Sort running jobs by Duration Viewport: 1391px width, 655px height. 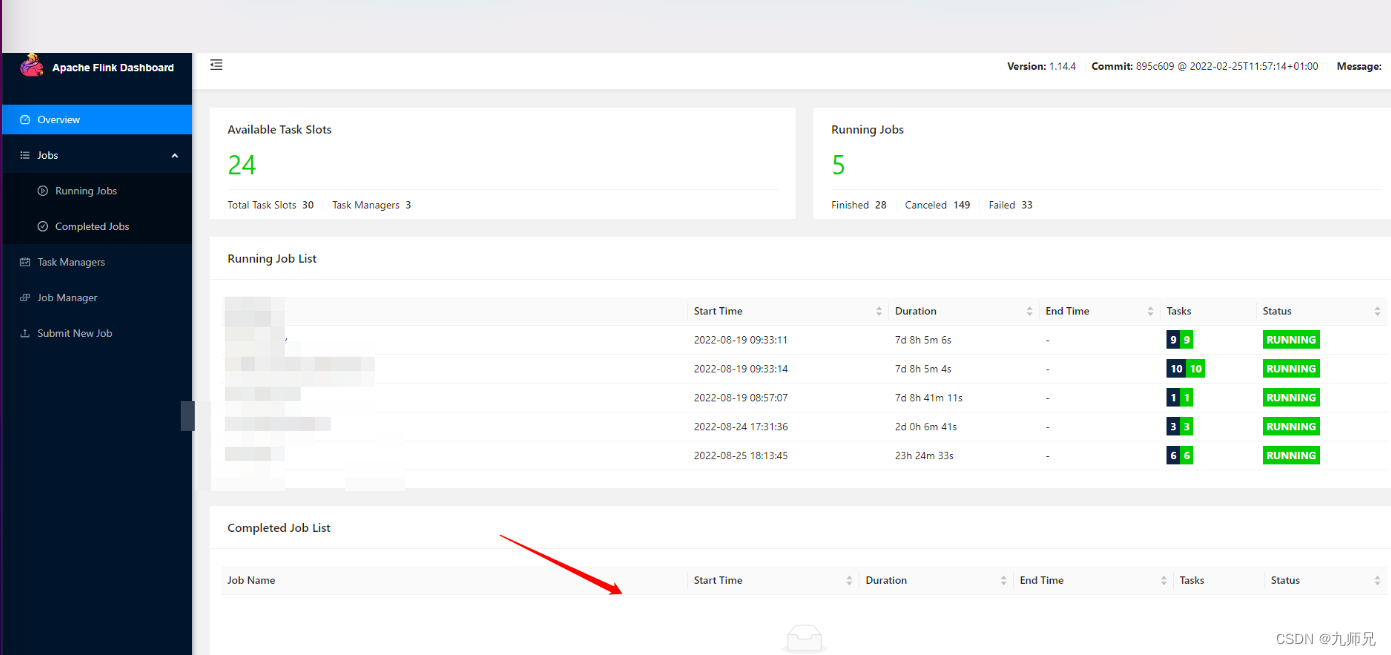[x=1029, y=311]
